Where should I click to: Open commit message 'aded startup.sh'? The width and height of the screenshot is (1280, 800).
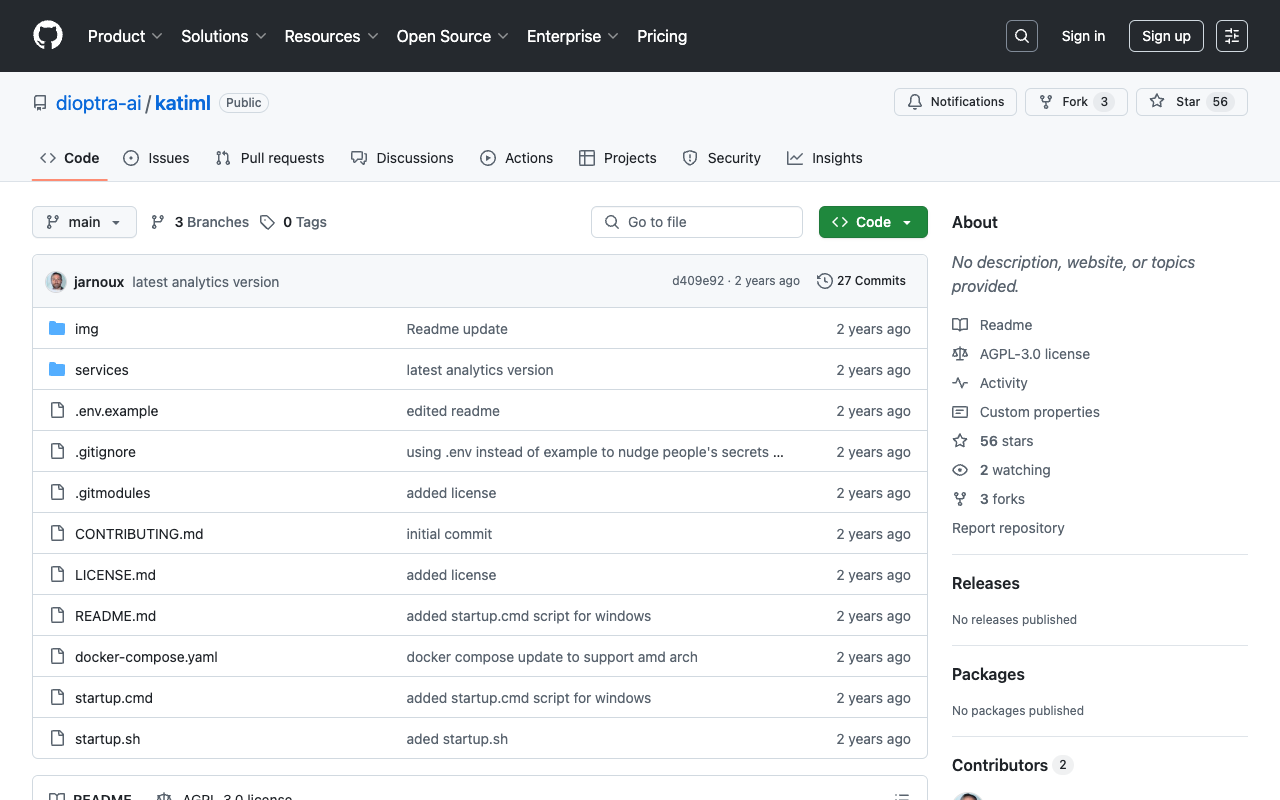pyautogui.click(x=457, y=739)
